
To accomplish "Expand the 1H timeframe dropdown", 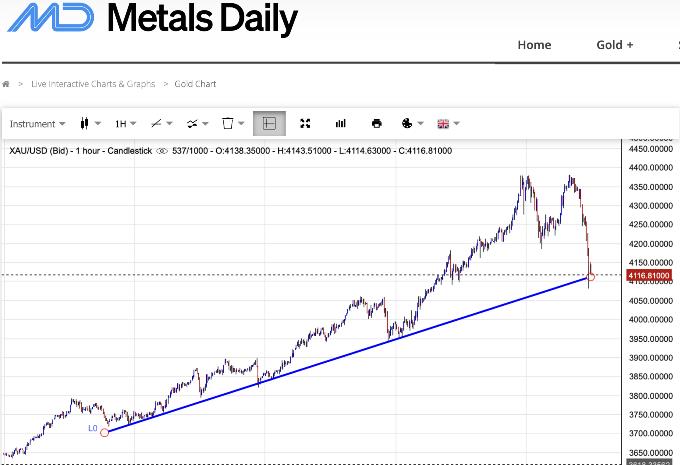I will click(125, 124).
